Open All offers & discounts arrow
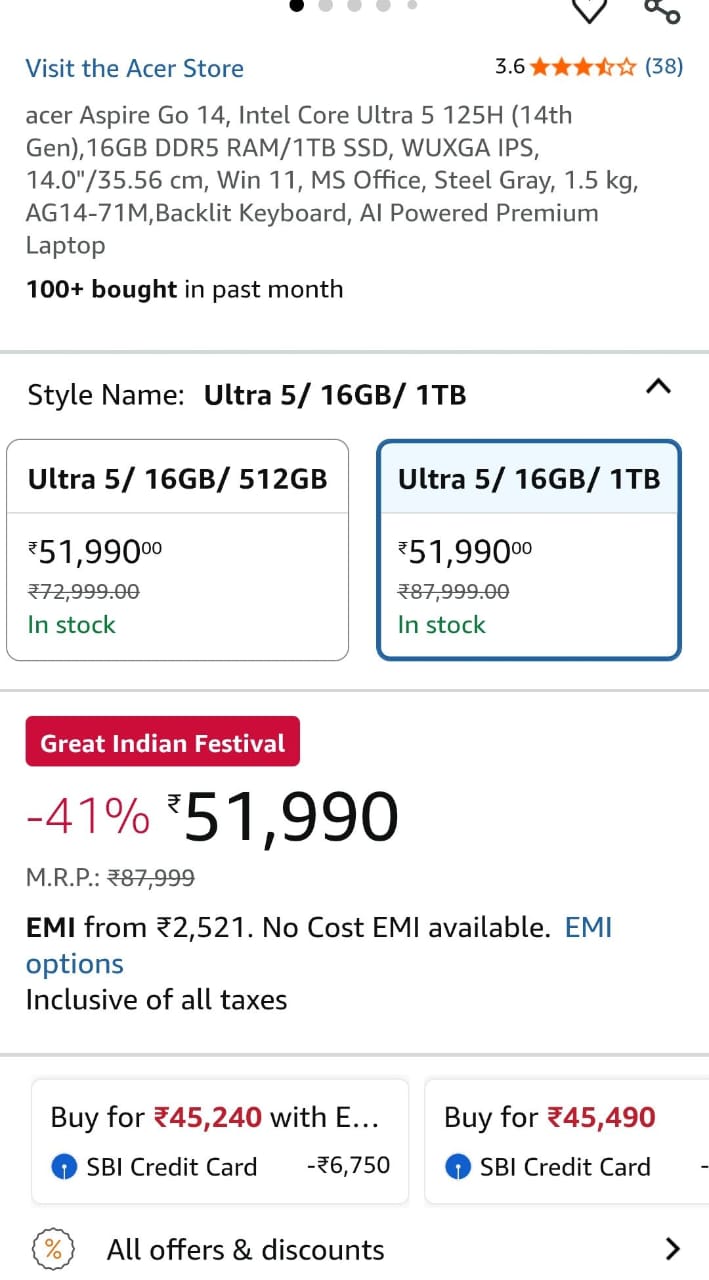 point(672,1249)
